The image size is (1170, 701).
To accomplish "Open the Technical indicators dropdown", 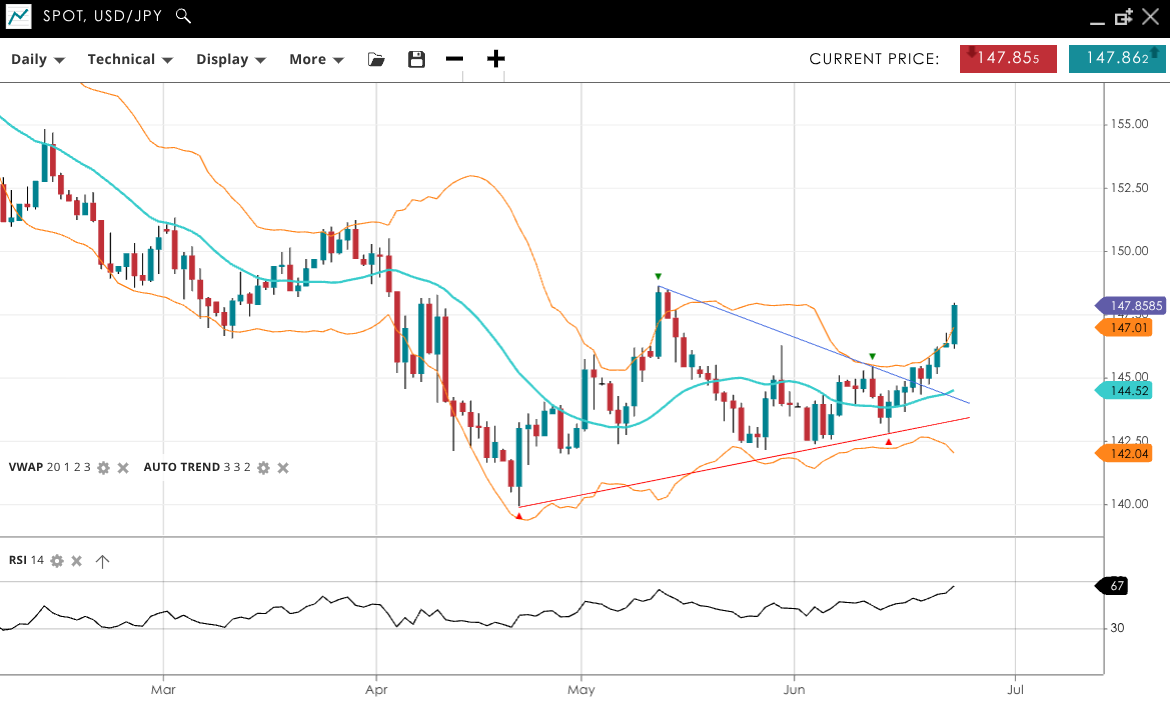I will (x=130, y=59).
